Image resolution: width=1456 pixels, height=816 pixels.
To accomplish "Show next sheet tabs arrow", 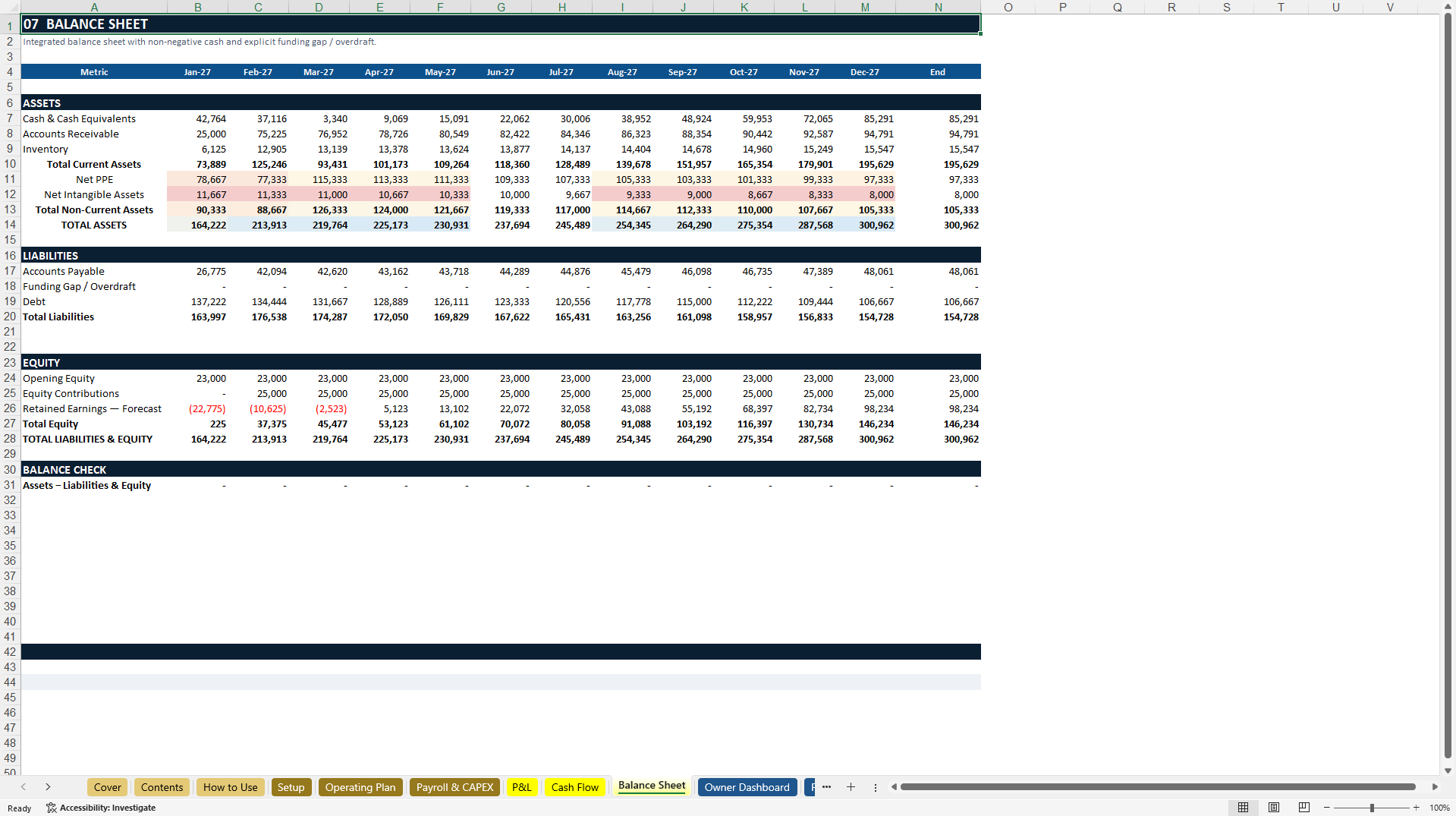I will click(48, 787).
